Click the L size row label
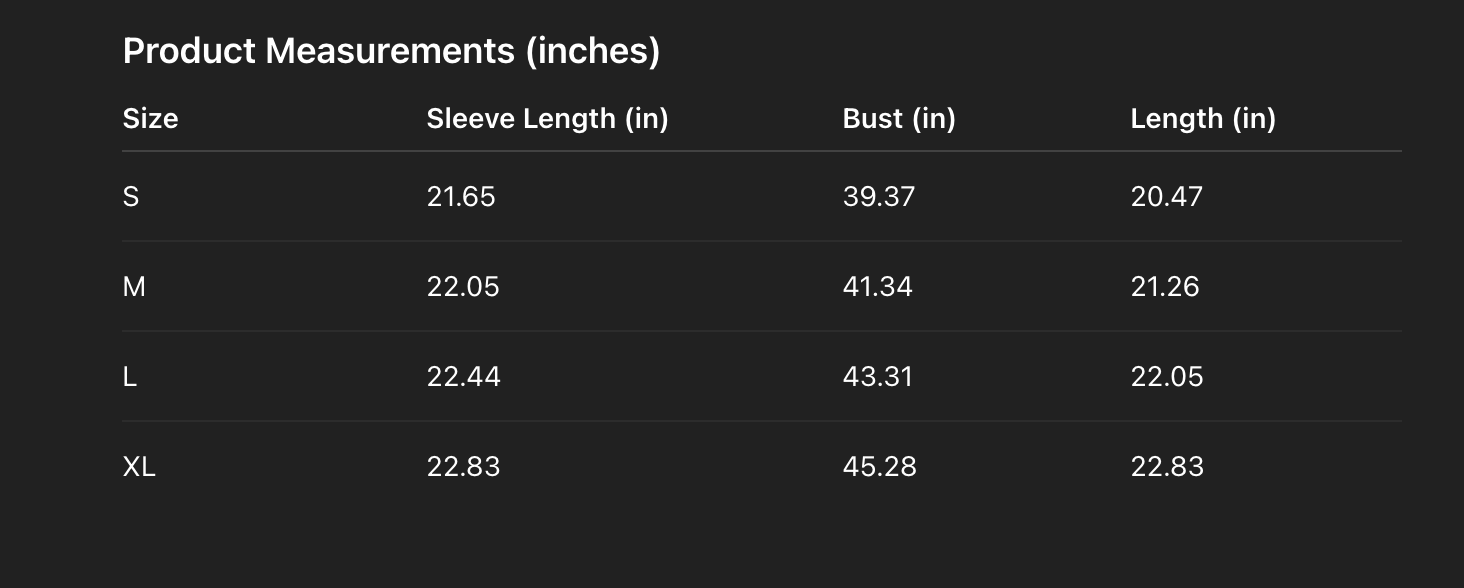Screen dimensions: 1464x588 [130, 377]
